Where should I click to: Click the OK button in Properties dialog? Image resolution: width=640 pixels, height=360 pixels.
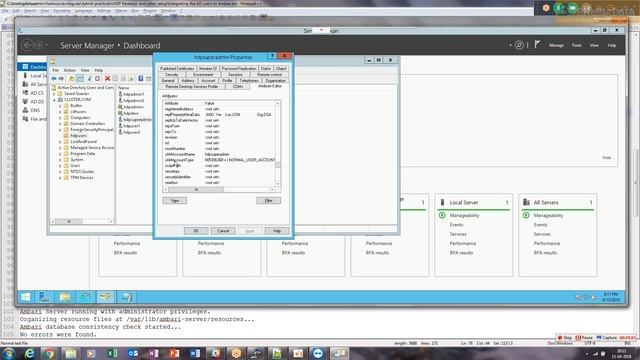(196, 231)
